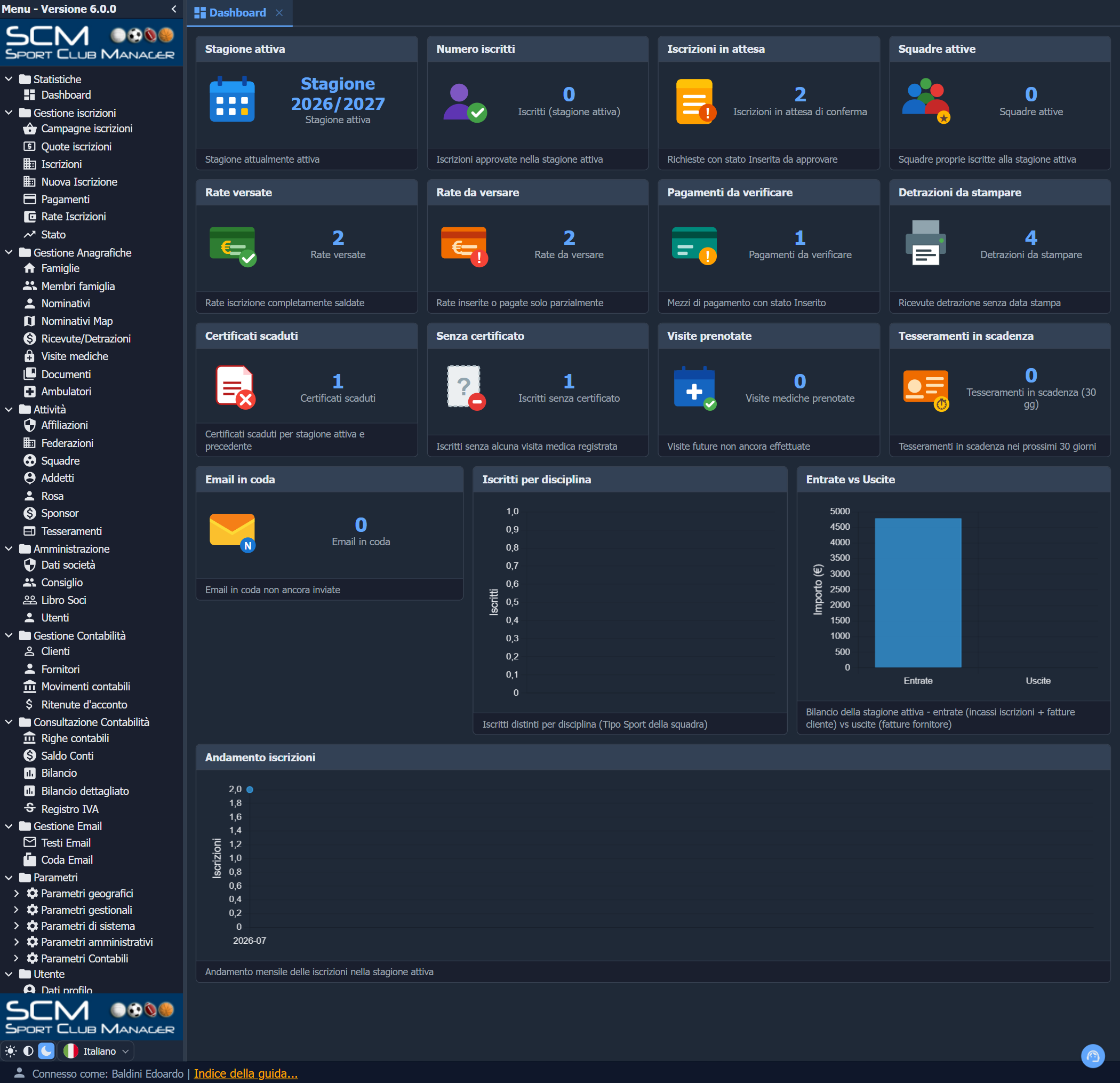This screenshot has height=1083, width=1120.
Task: Click the Stagione 2026/2027 text
Action: (338, 94)
